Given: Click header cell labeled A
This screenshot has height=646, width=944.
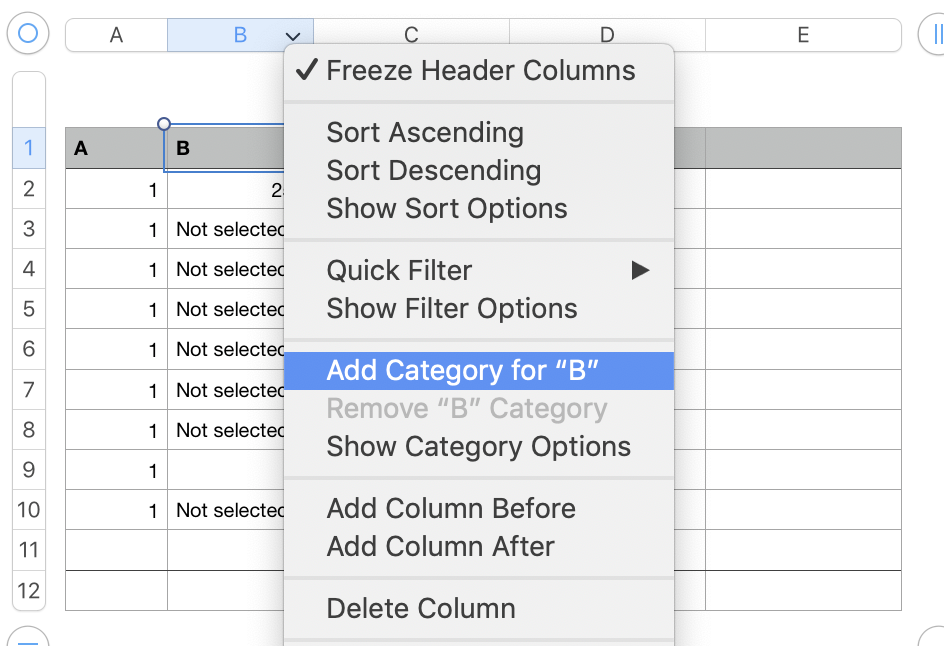Looking at the screenshot, I should click(x=116, y=149).
